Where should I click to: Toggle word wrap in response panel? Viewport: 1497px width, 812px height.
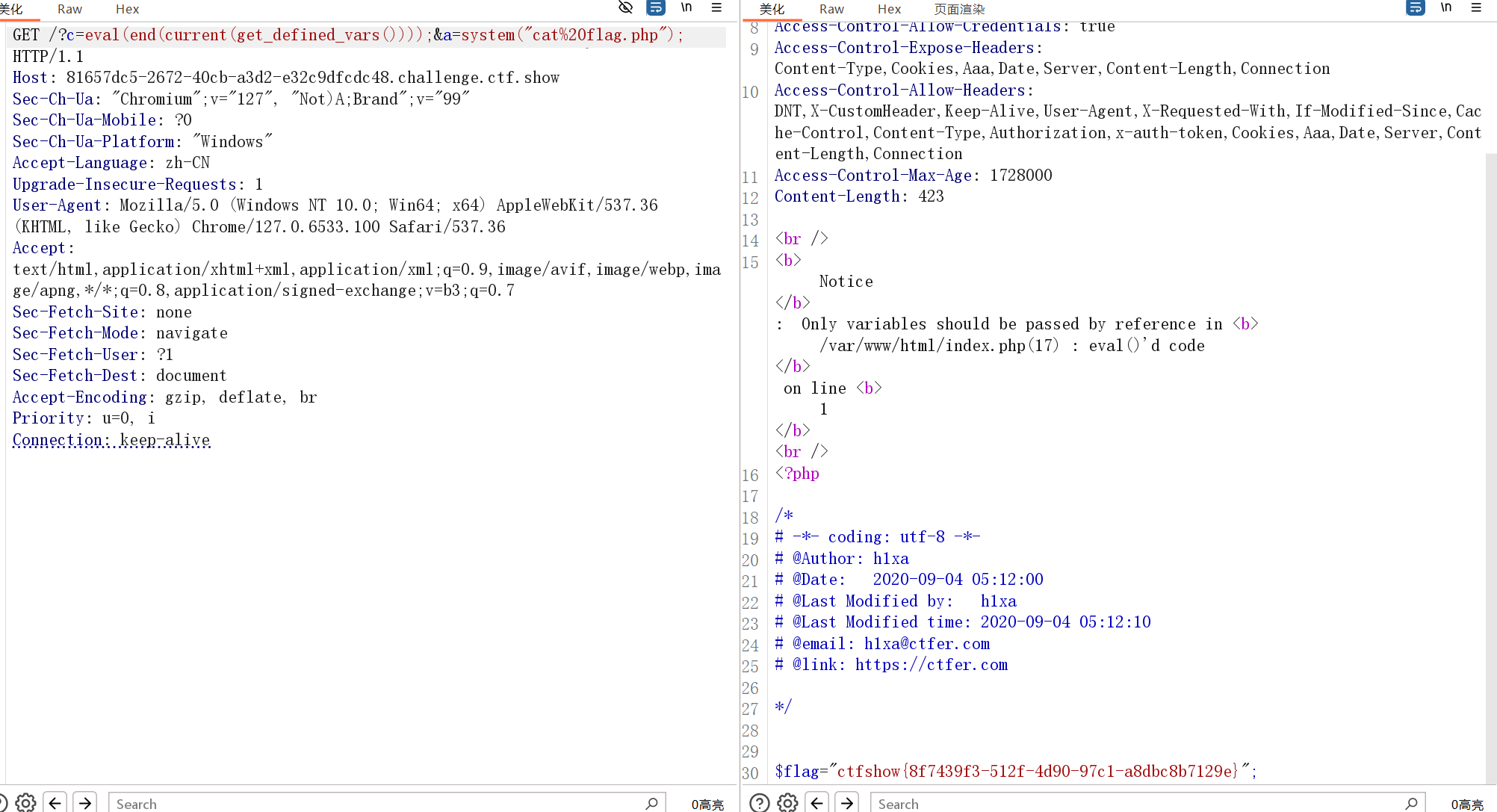[1415, 7]
